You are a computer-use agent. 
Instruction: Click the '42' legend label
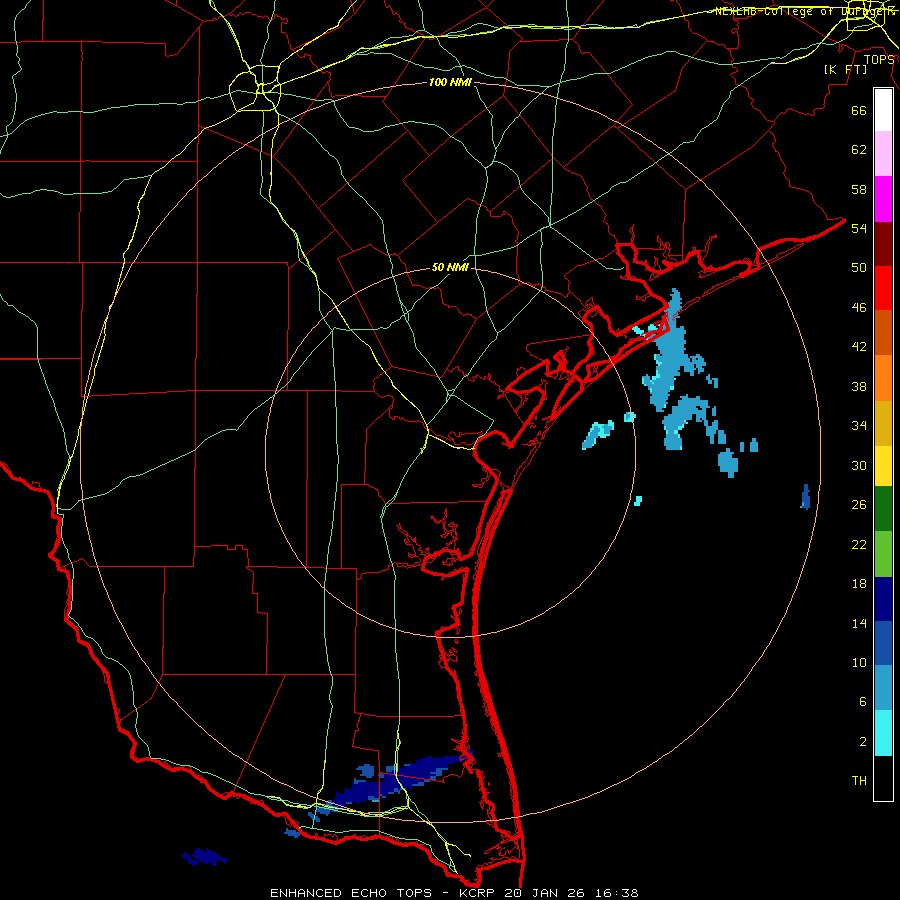859,347
